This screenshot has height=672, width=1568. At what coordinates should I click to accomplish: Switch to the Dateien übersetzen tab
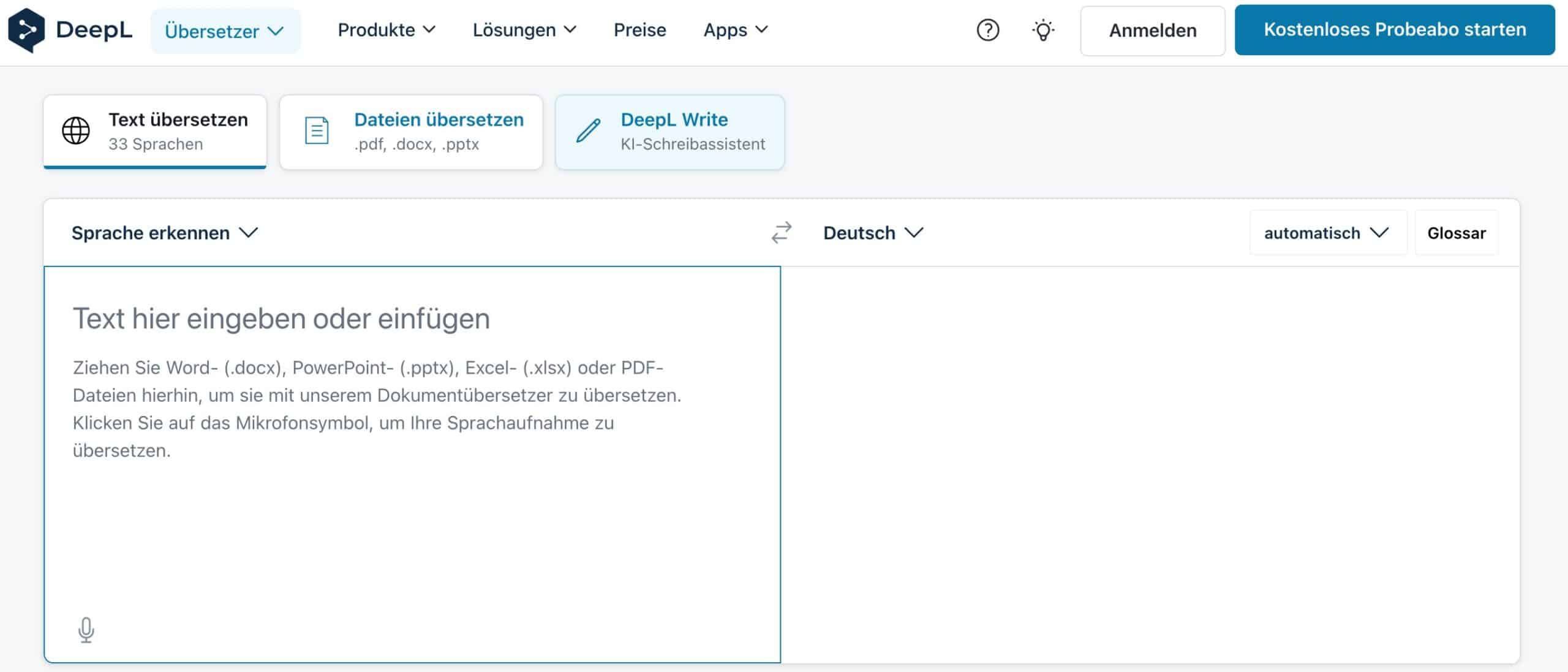pos(411,132)
